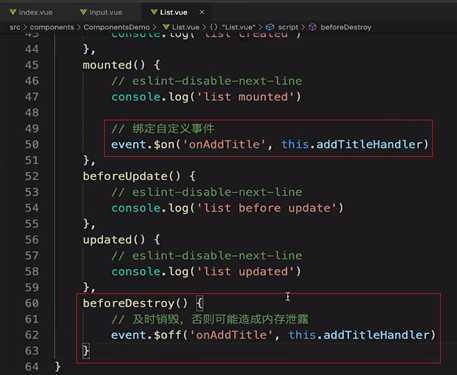
Task: Click the script symbol breadcrumb icon
Action: [270, 27]
